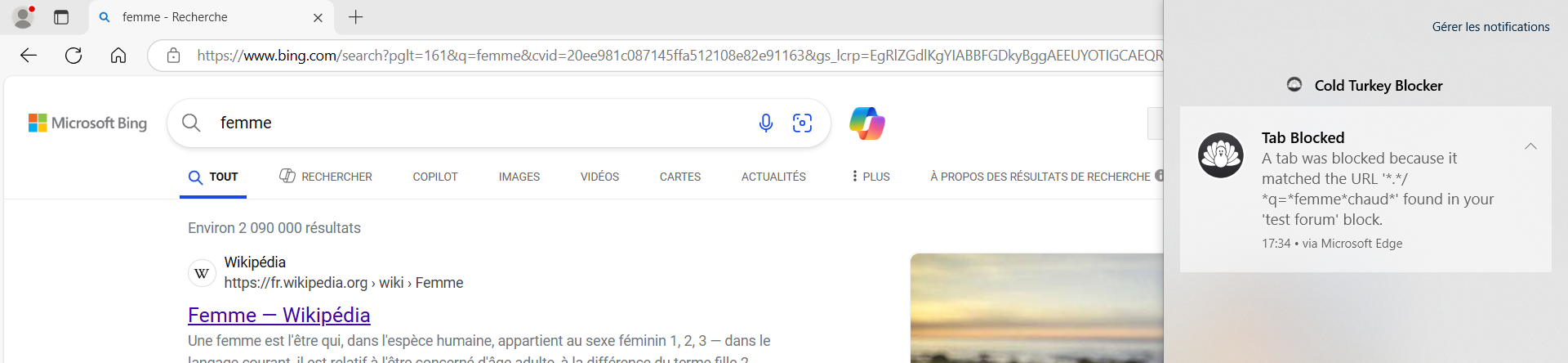This screenshot has width=1568, height=363.
Task: Close the 'femme - Recherche' tab
Action: click(318, 17)
